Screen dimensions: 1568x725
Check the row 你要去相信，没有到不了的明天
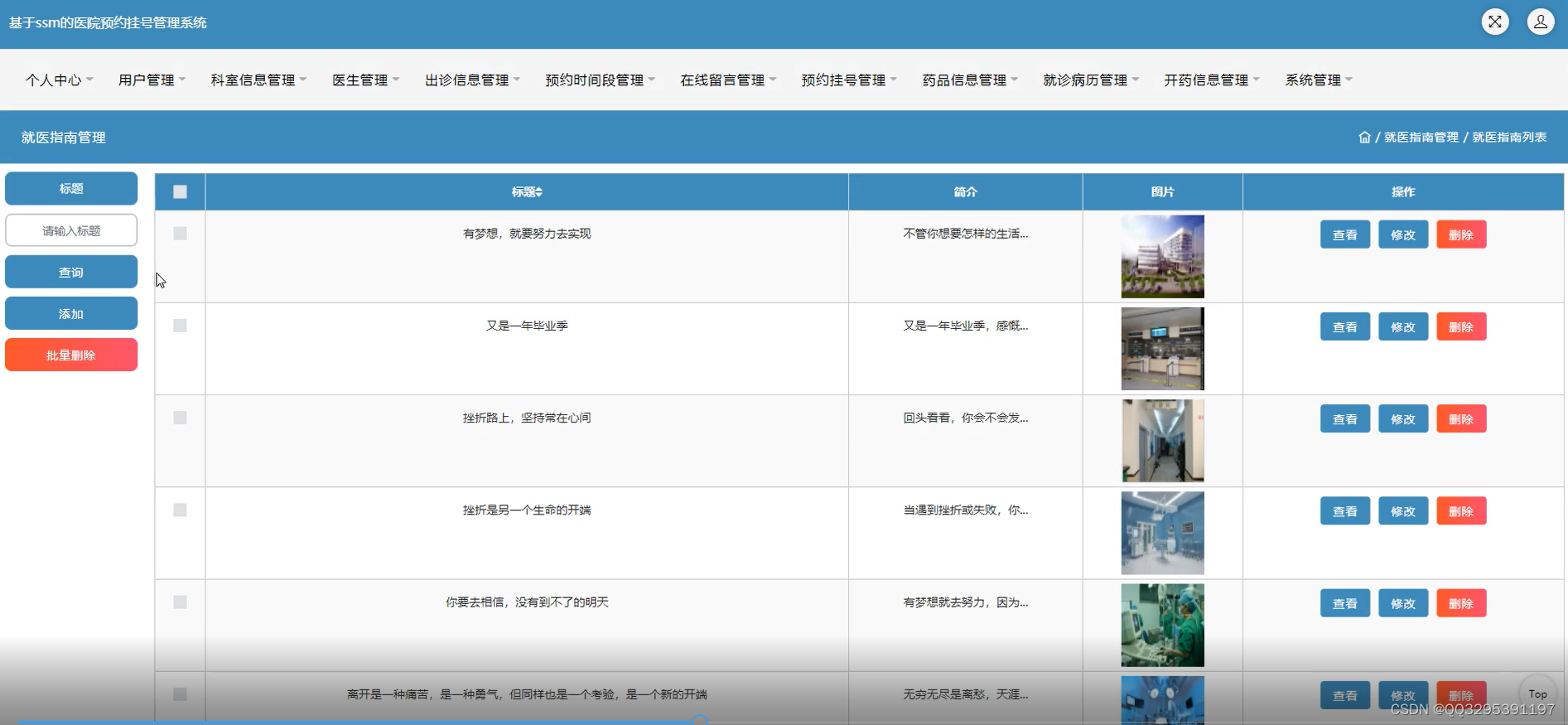(x=180, y=602)
